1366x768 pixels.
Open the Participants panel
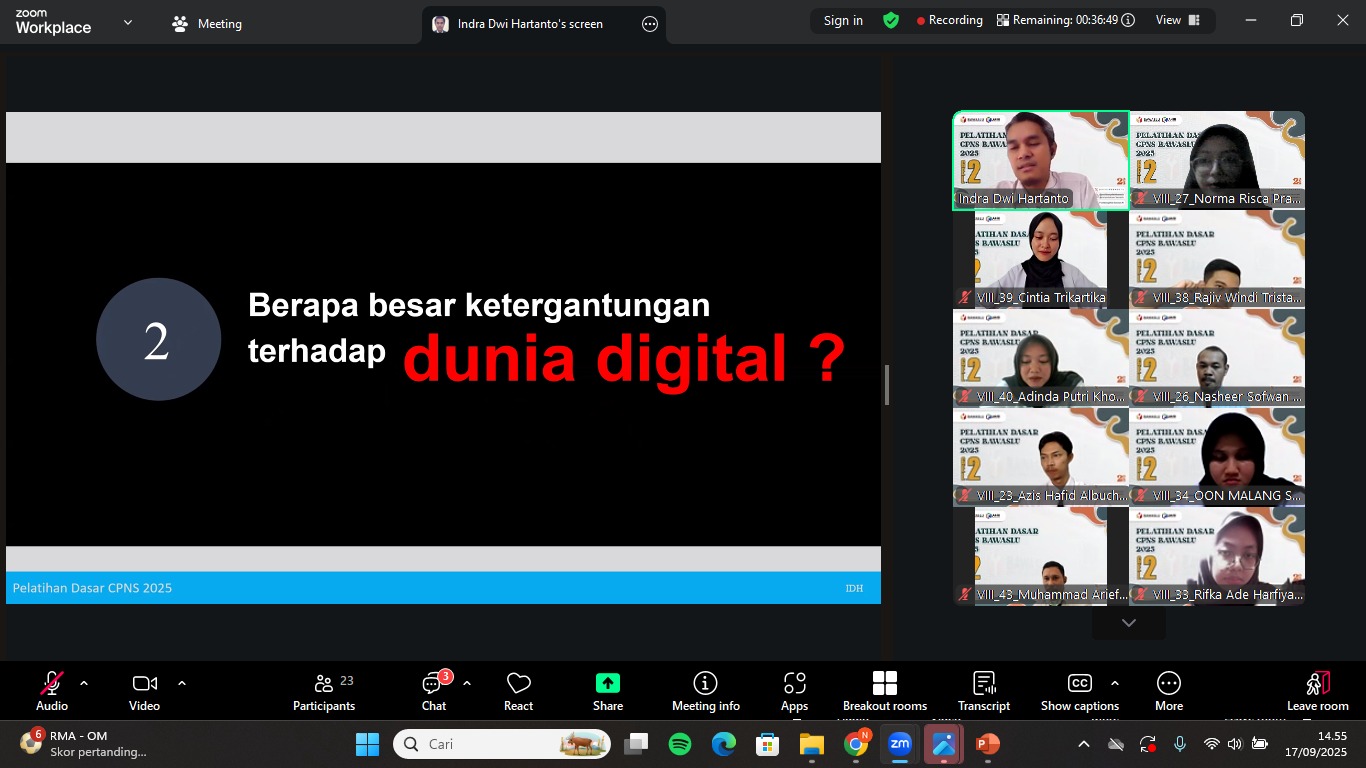click(x=324, y=690)
